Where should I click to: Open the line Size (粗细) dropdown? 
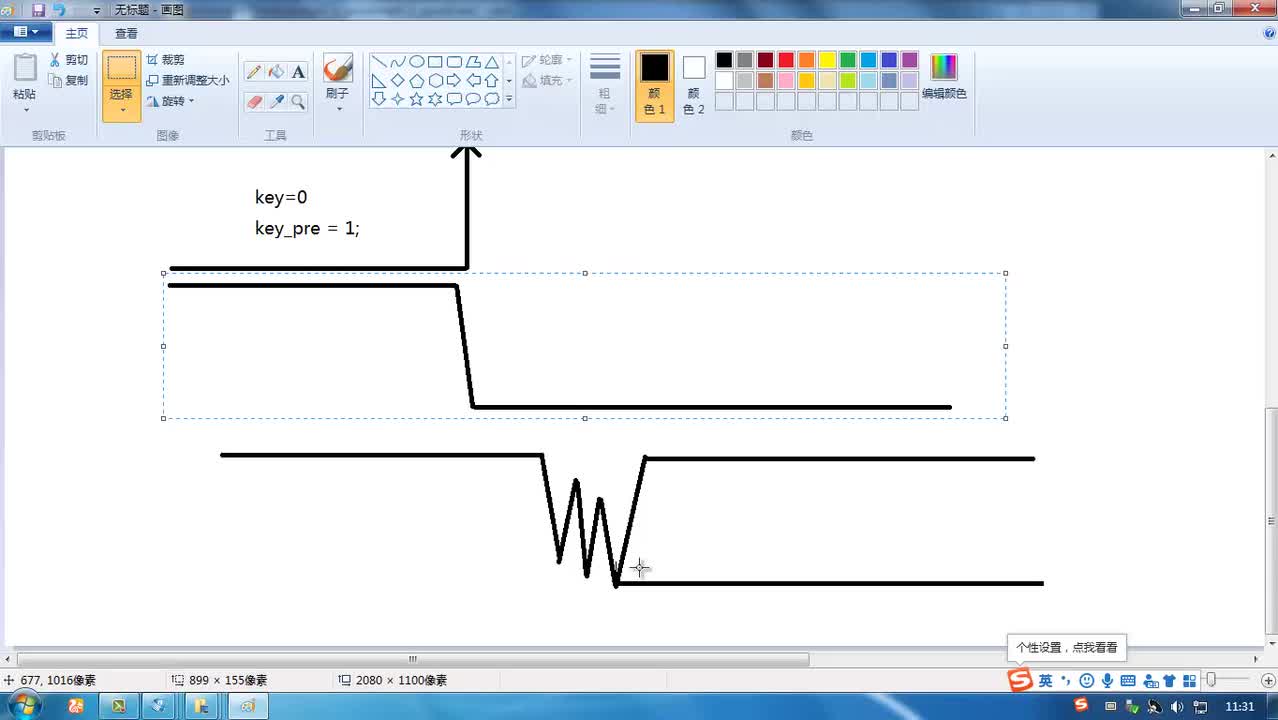(605, 84)
